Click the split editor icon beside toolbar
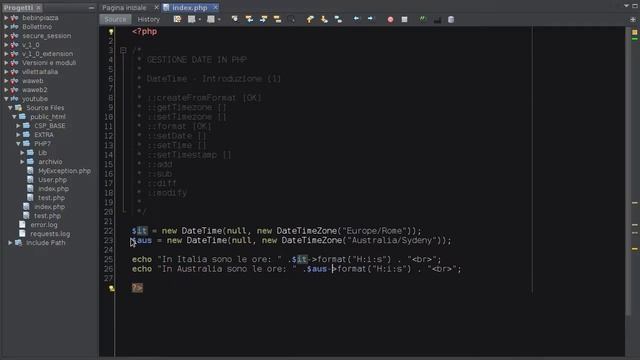Image resolution: width=640 pixels, height=360 pixels. (x=633, y=19)
